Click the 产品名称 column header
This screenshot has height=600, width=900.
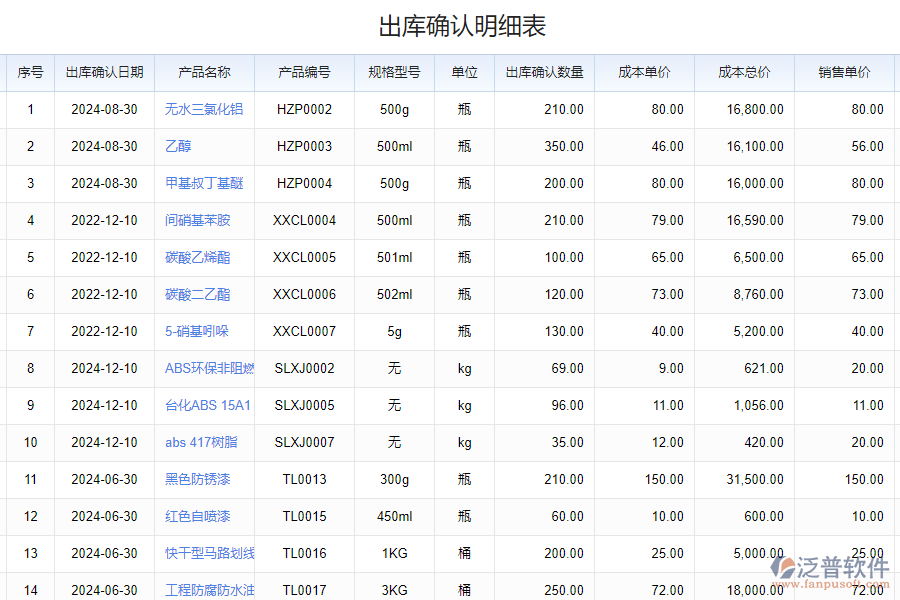tap(202, 72)
